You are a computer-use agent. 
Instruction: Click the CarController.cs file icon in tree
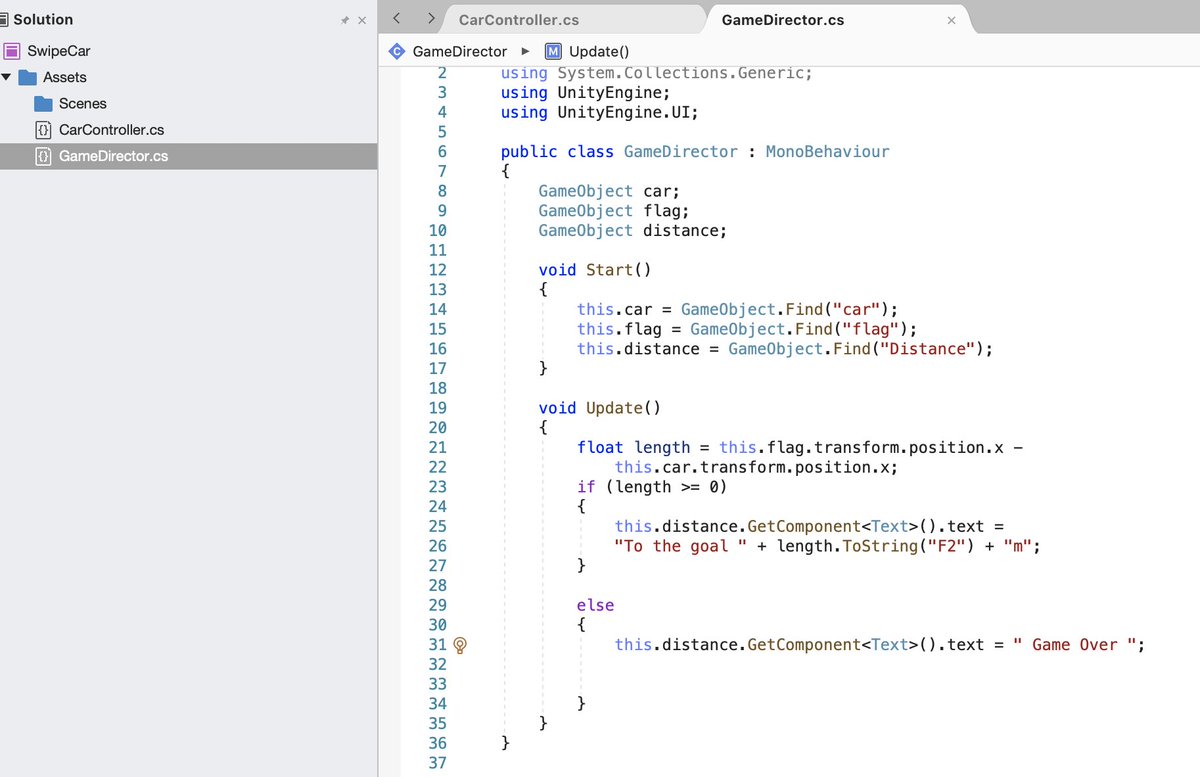point(43,130)
